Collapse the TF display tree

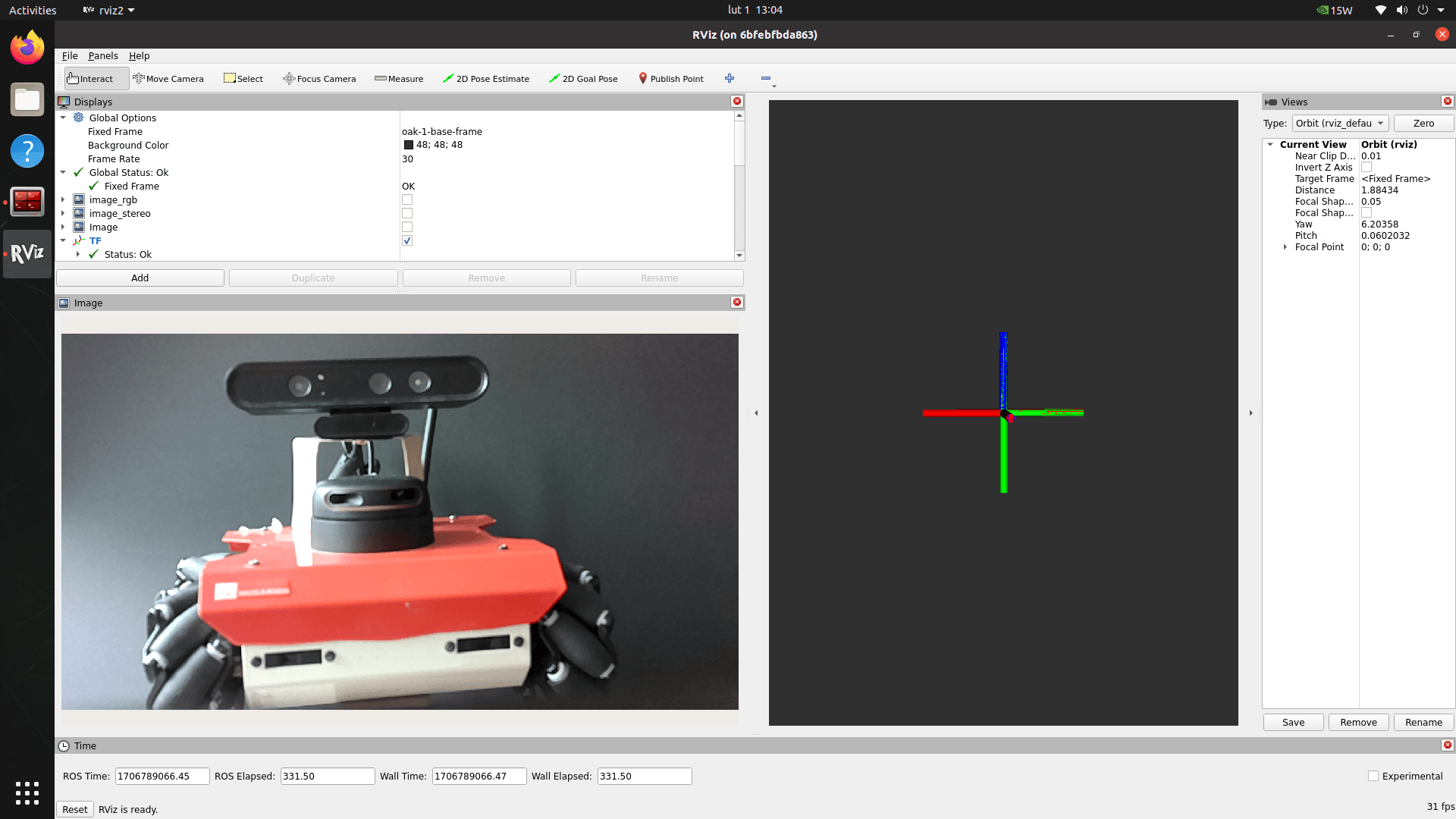pos(63,240)
